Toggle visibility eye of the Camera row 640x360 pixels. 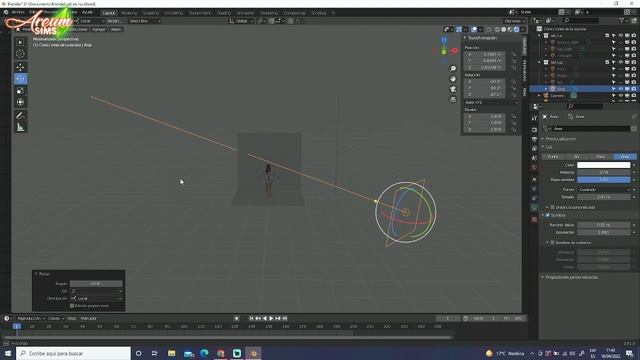[621, 96]
